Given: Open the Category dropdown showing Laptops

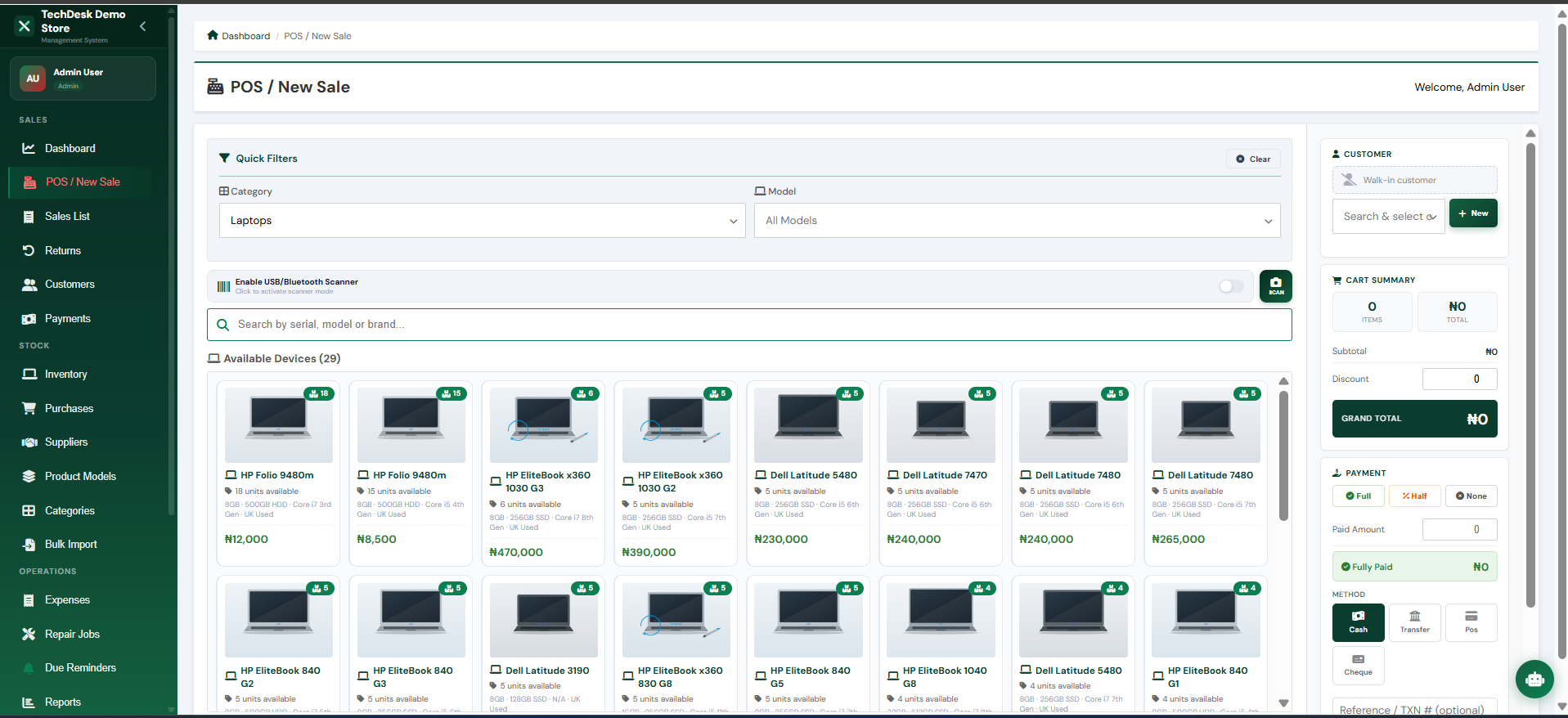Looking at the screenshot, I should (483, 221).
